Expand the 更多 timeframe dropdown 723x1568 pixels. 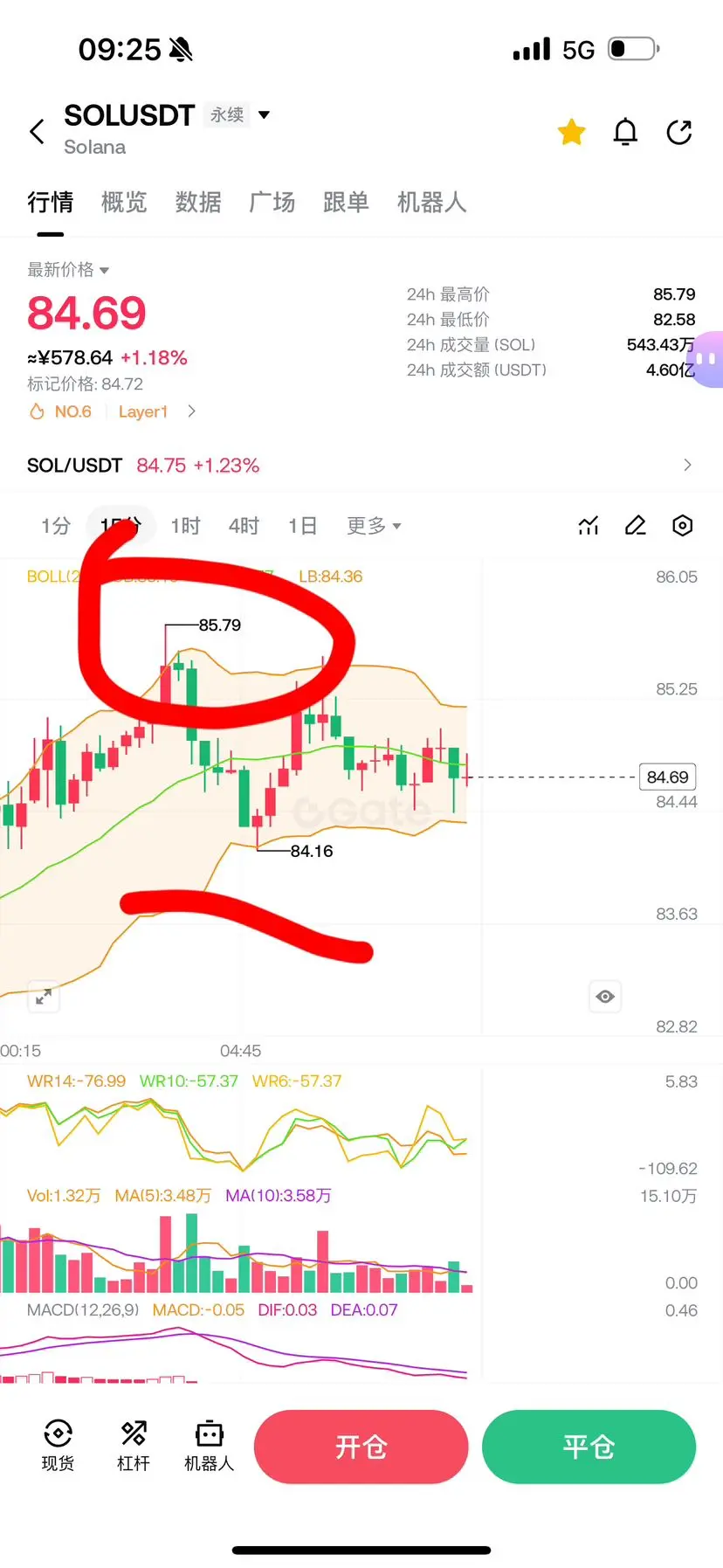[374, 525]
